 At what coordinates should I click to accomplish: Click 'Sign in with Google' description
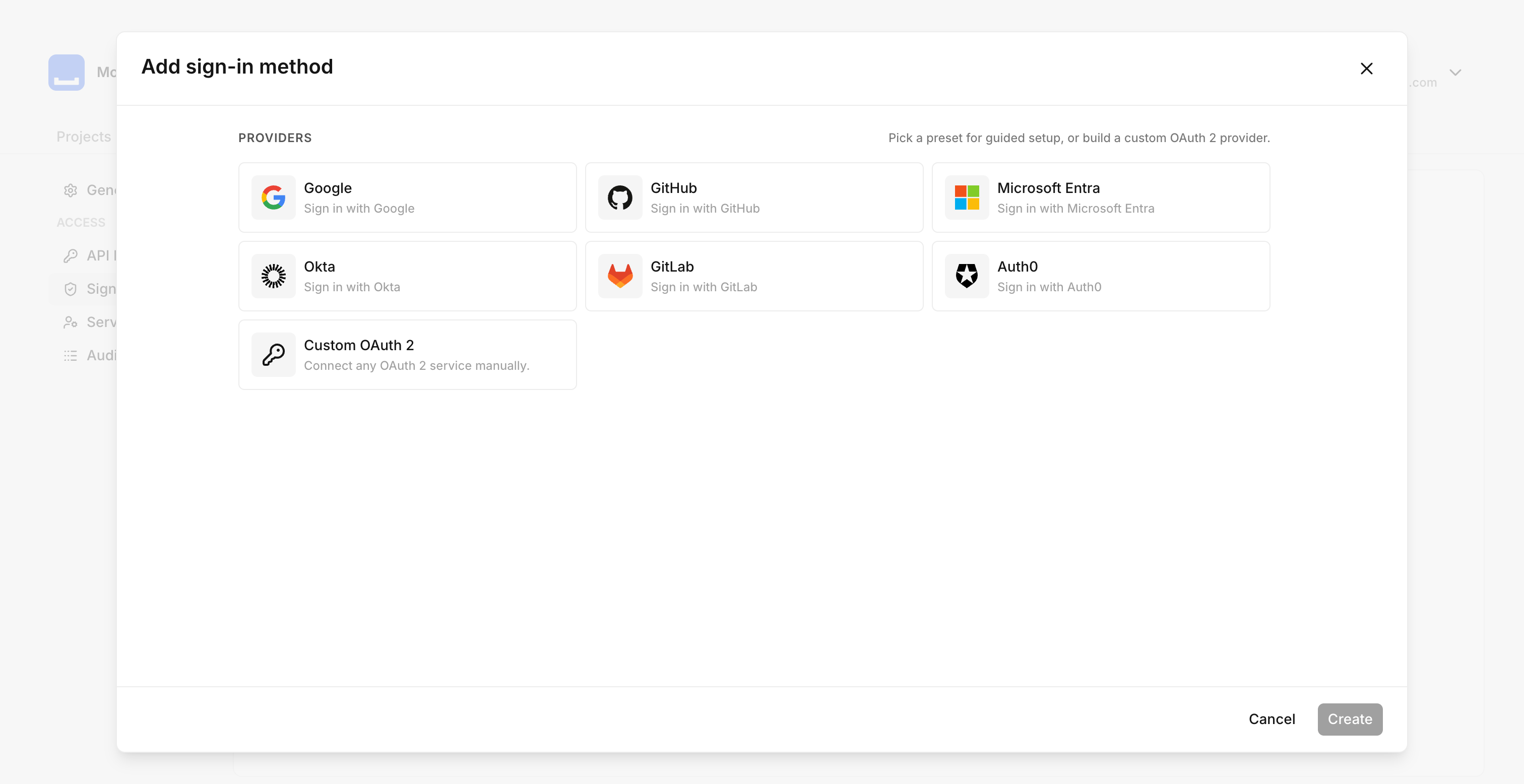[359, 208]
